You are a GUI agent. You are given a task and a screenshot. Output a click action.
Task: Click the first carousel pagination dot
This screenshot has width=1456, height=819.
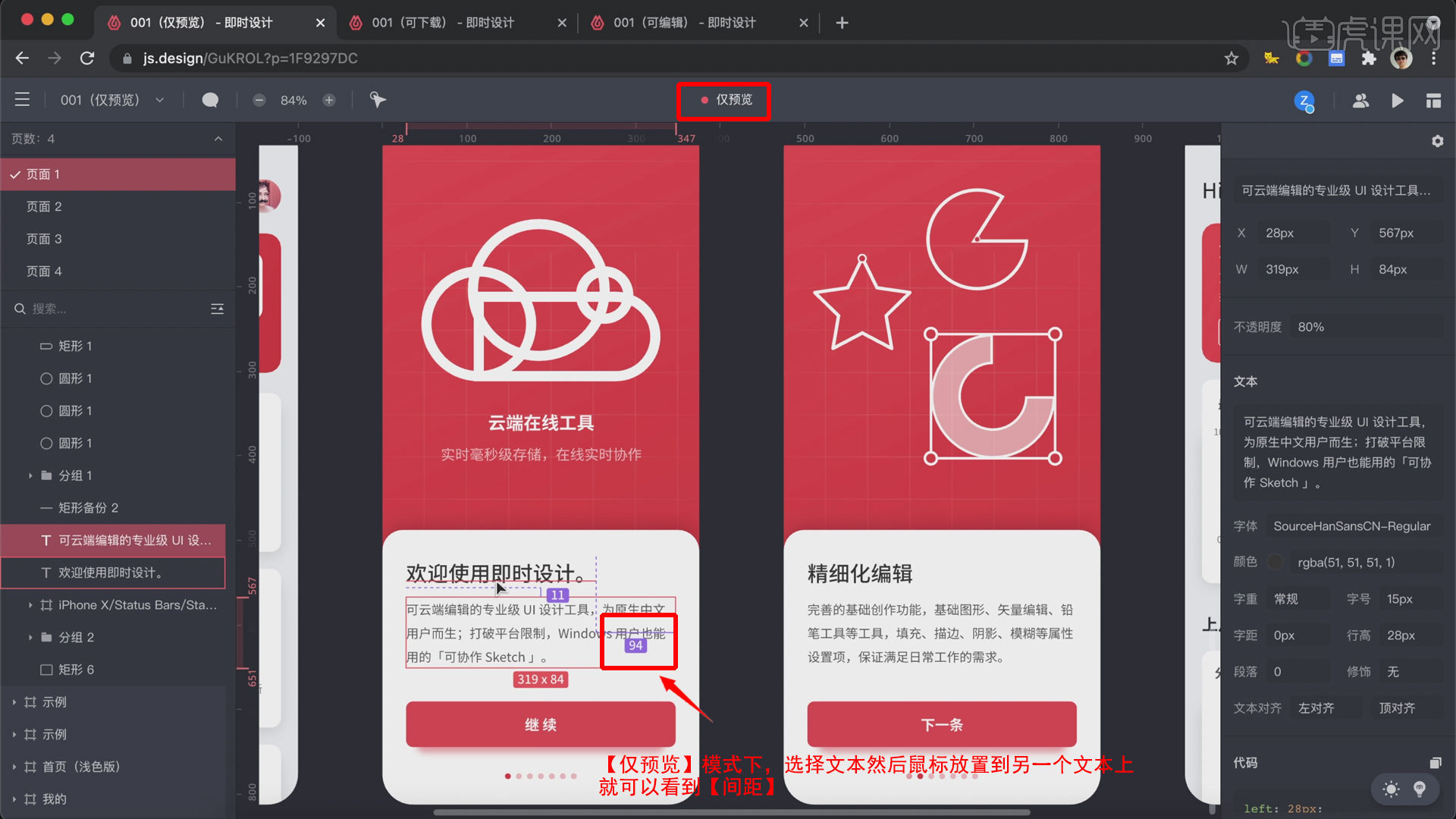point(507,776)
